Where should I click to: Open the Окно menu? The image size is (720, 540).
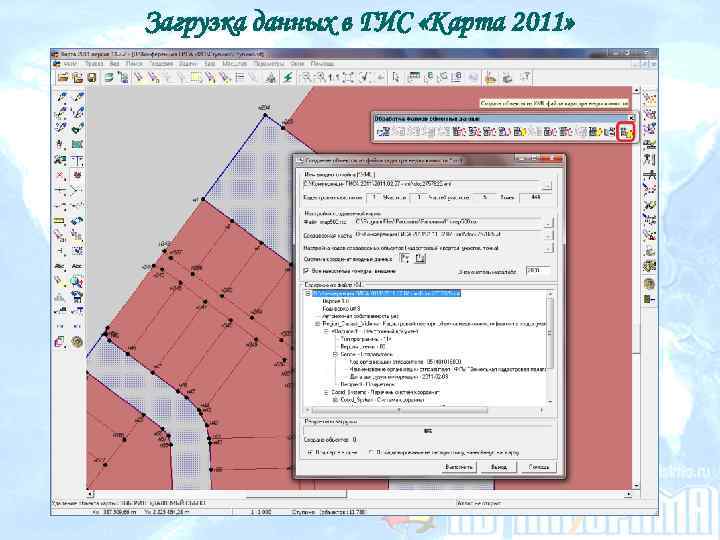coord(298,64)
